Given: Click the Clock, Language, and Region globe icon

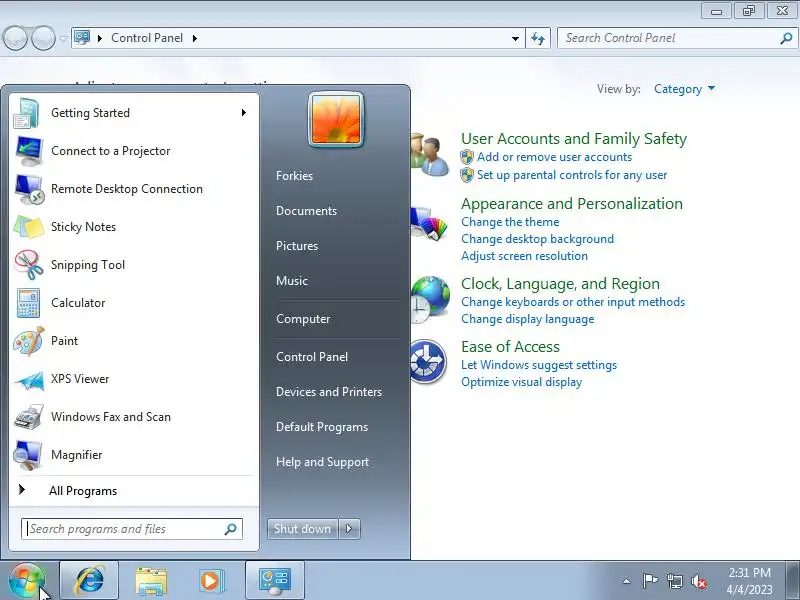Looking at the screenshot, I should point(430,299).
